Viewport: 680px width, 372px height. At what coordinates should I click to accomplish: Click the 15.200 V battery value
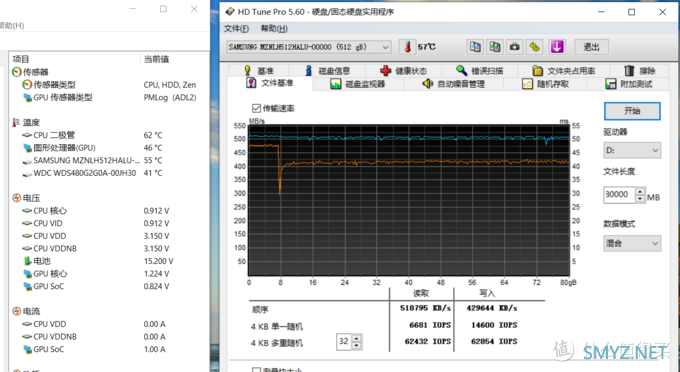[x=158, y=261]
